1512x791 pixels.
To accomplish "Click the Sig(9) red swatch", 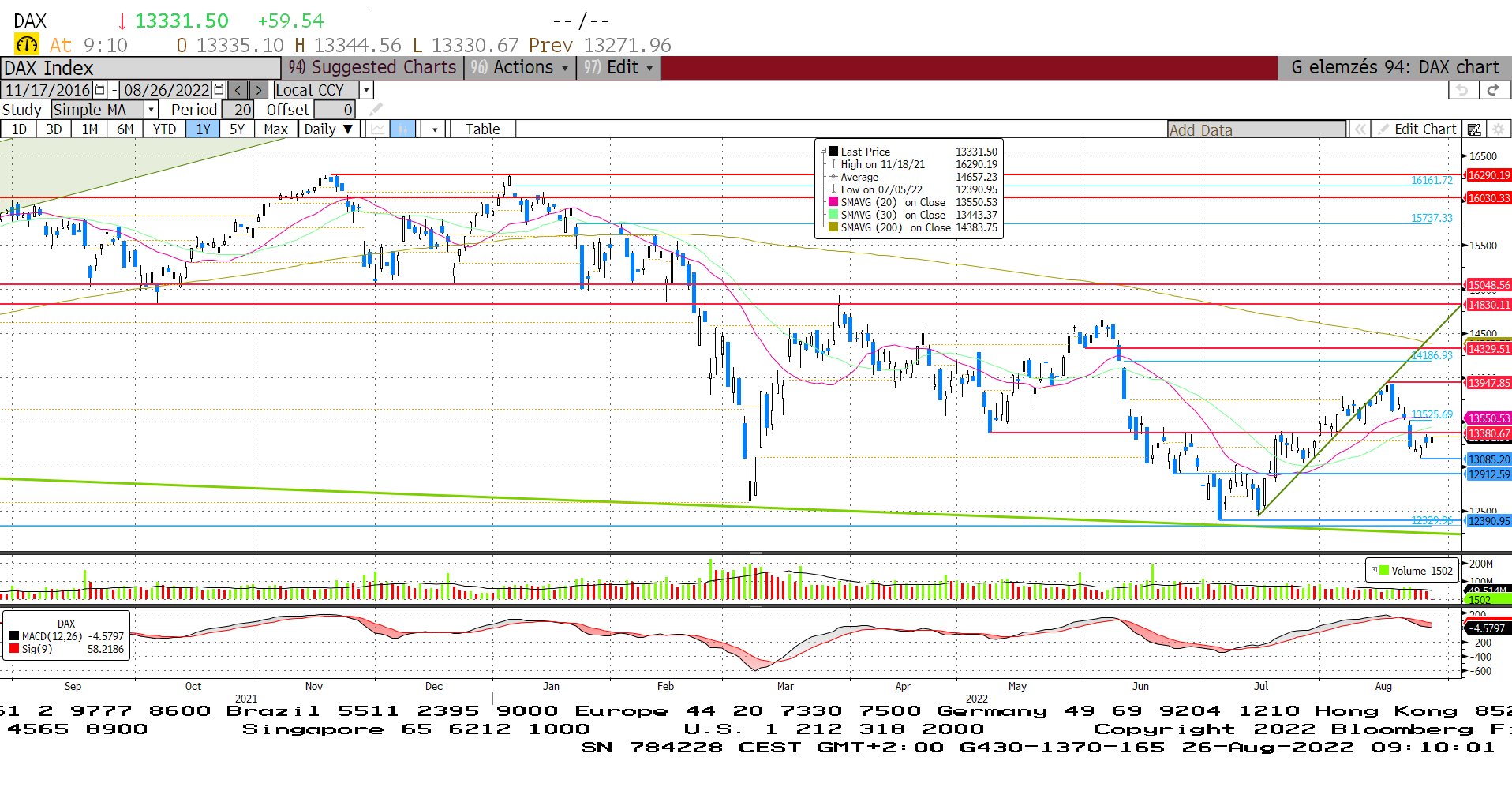I will (x=14, y=649).
